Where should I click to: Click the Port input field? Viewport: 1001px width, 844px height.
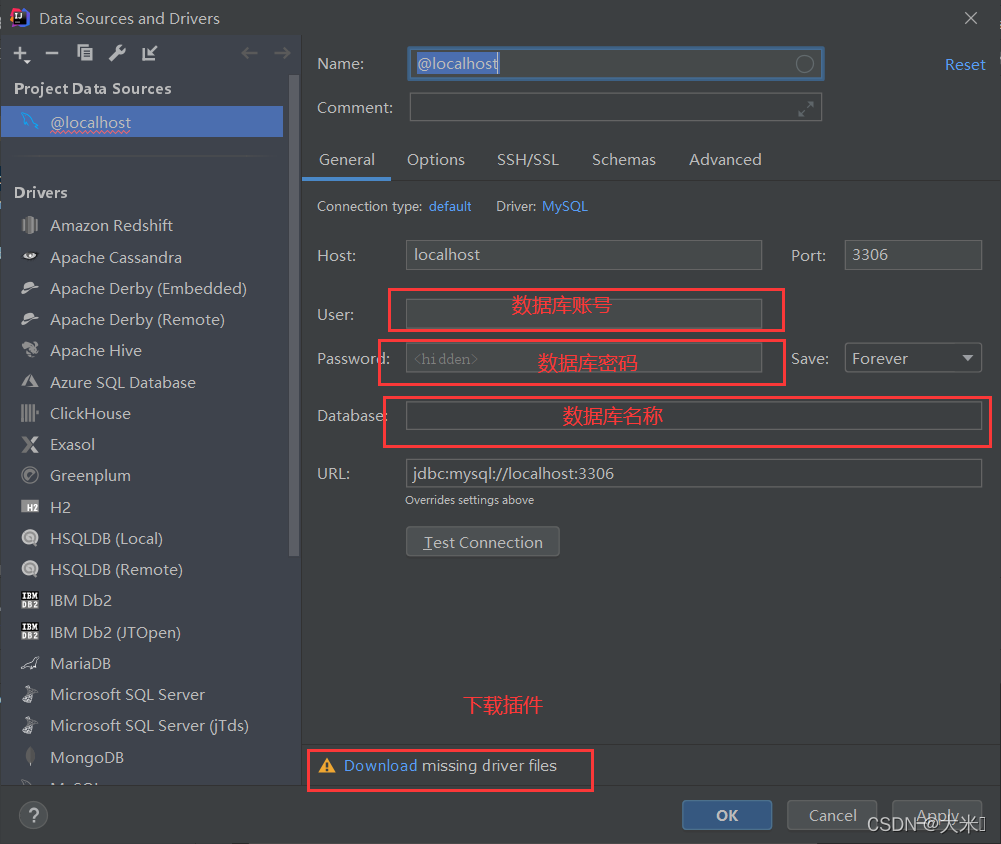(913, 255)
